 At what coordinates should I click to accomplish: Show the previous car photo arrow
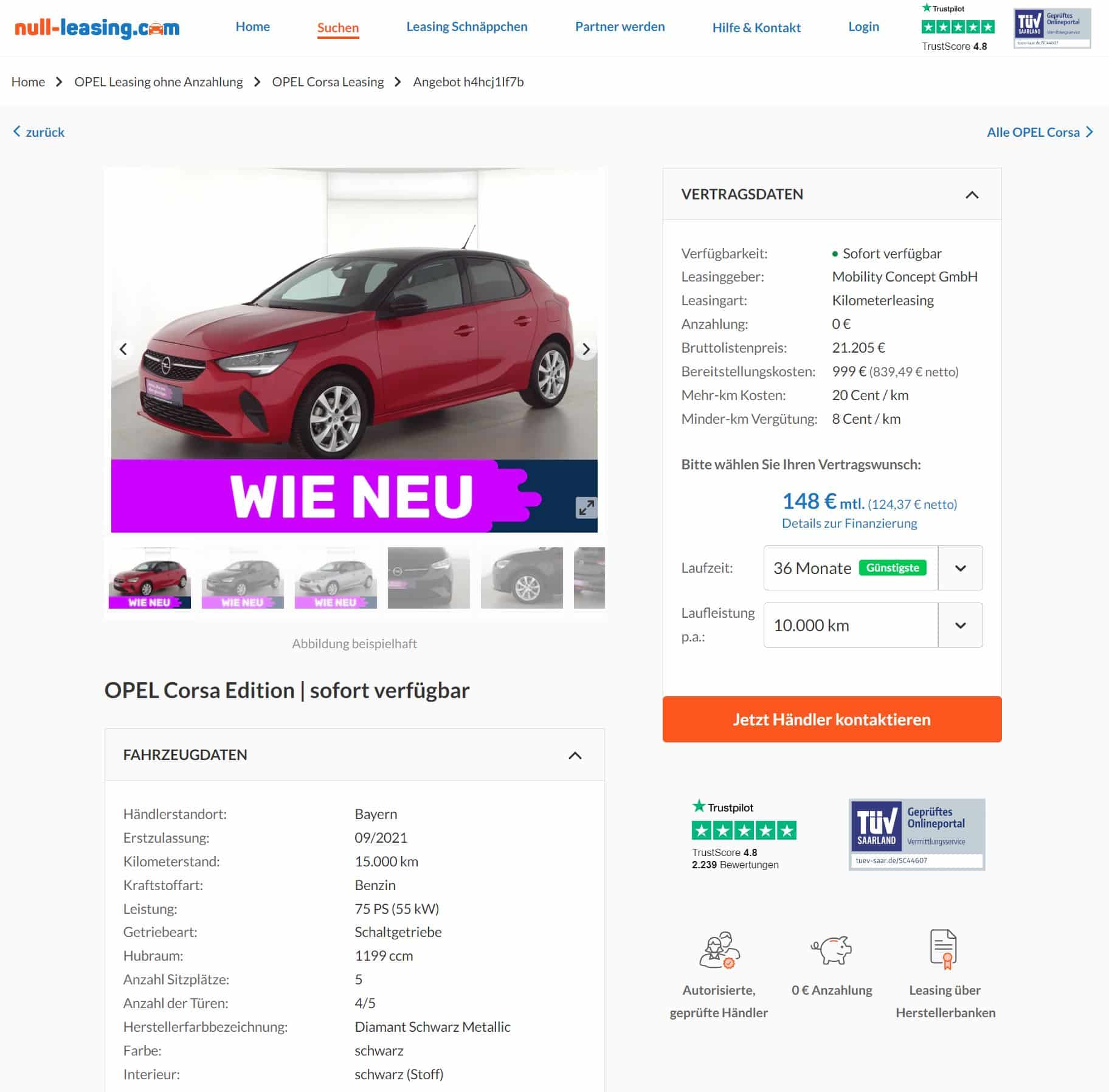click(x=123, y=349)
